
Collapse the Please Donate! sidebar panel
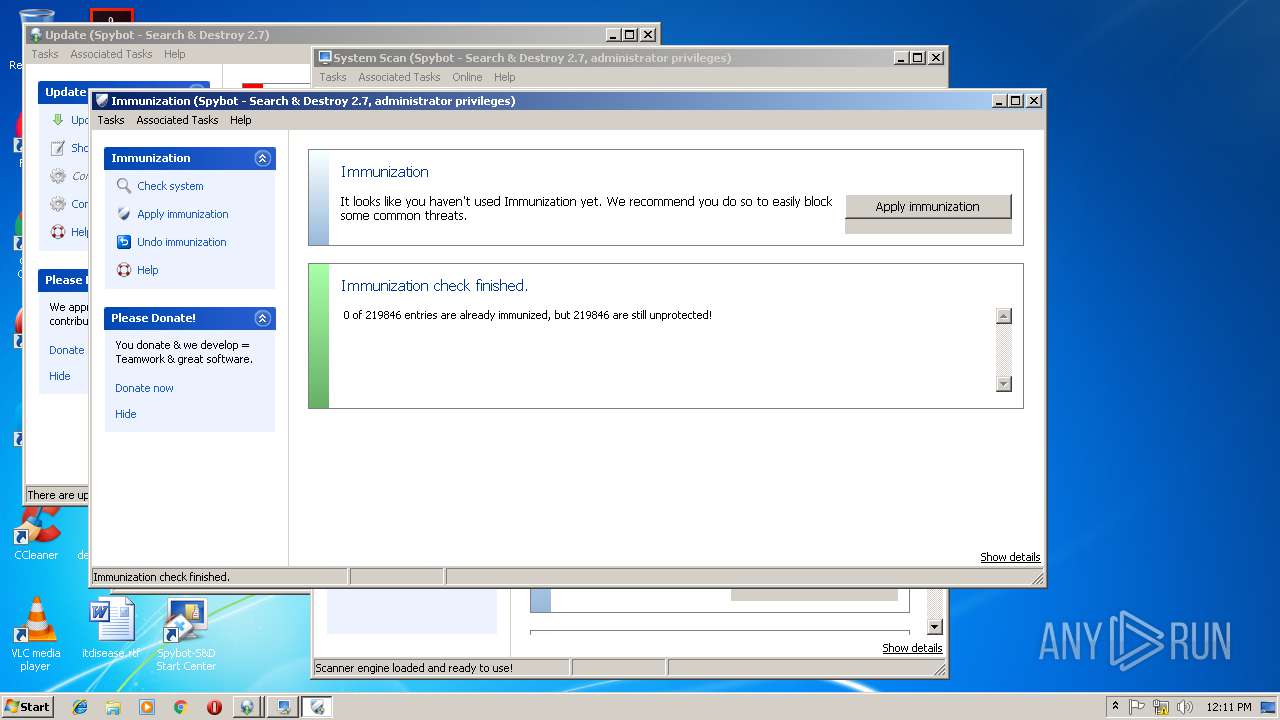click(262, 318)
